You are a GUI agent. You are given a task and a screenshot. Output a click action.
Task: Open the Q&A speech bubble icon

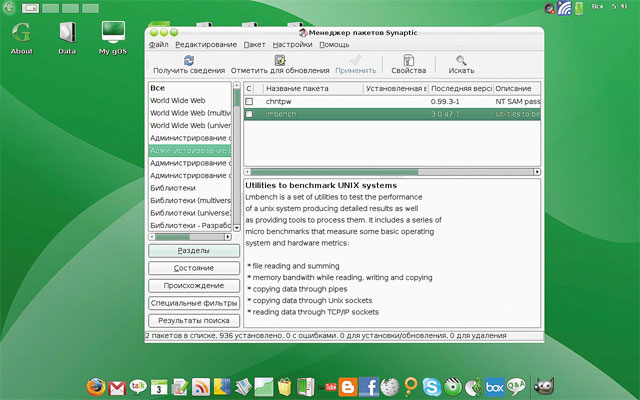(x=516, y=386)
